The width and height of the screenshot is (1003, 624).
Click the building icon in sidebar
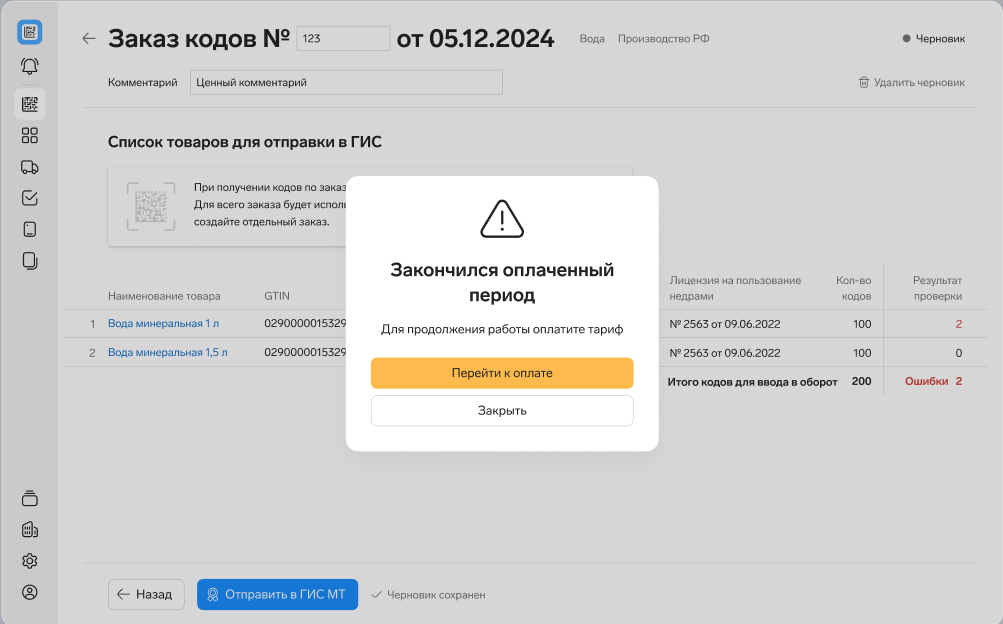click(x=30, y=529)
